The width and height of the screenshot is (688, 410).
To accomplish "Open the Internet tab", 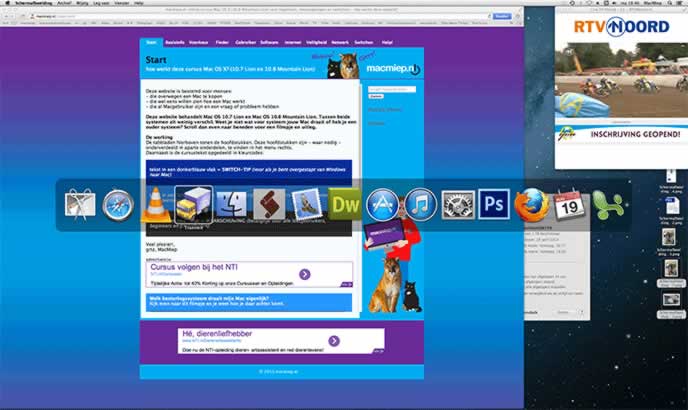I will [x=293, y=43].
